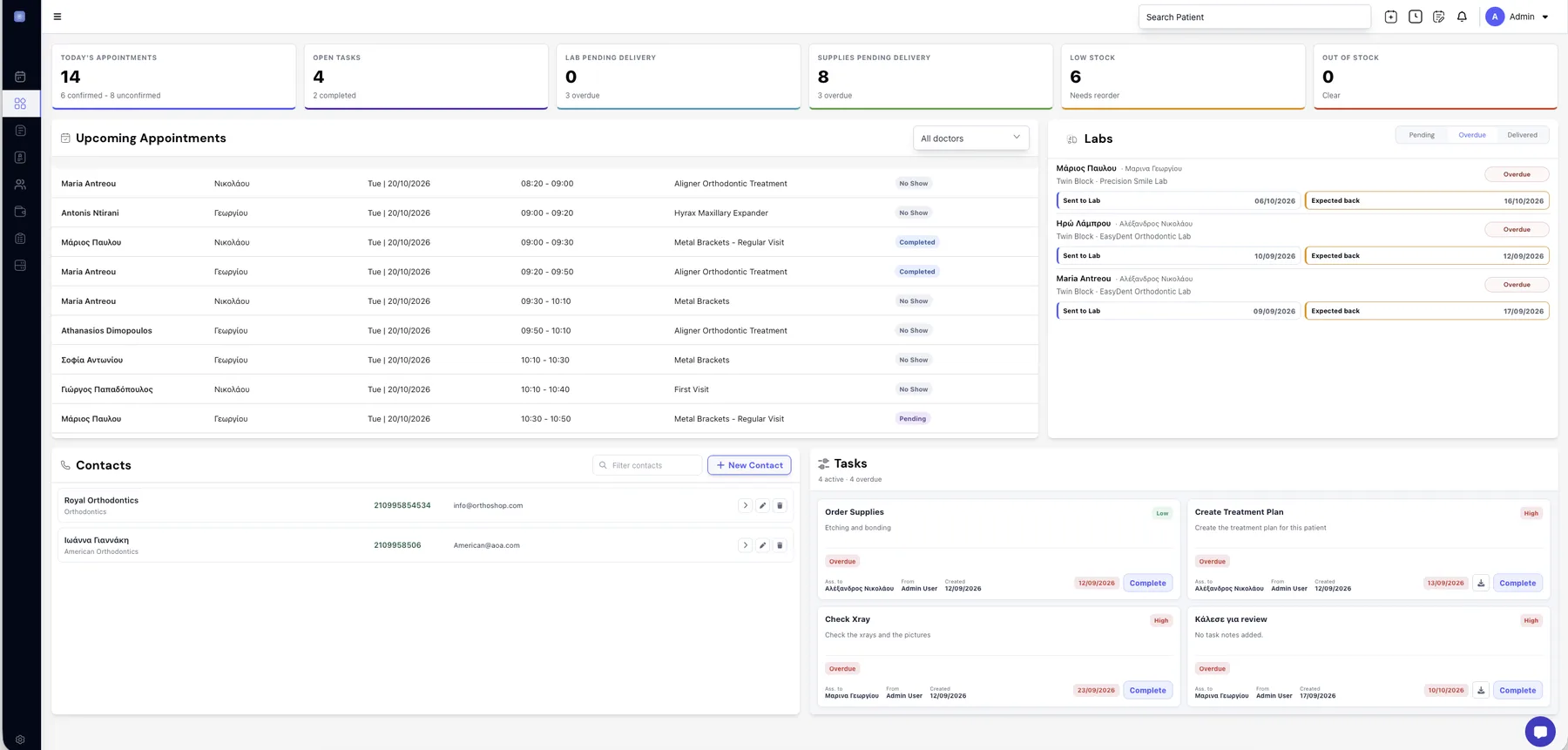Open the calendar page from sidebar
The width and height of the screenshot is (1568, 750).
tap(20, 77)
